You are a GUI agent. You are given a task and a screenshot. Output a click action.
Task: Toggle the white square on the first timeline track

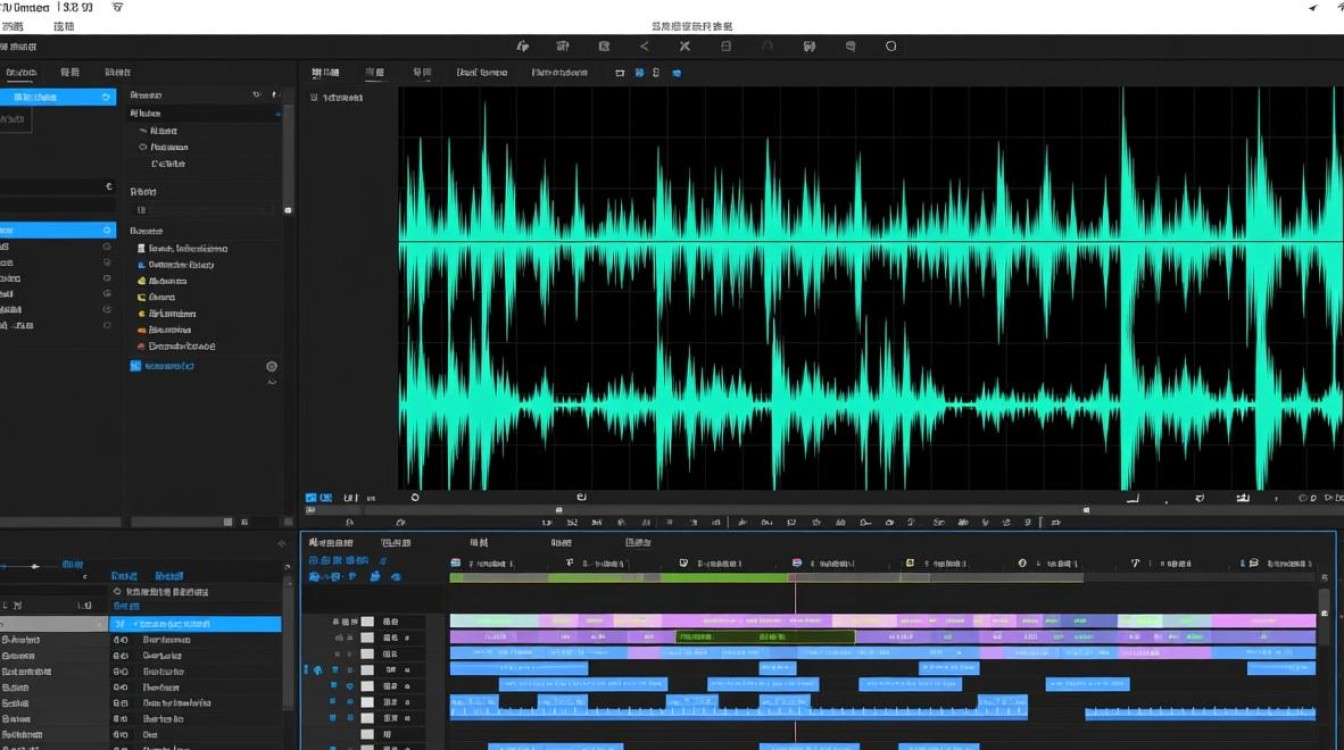click(367, 622)
